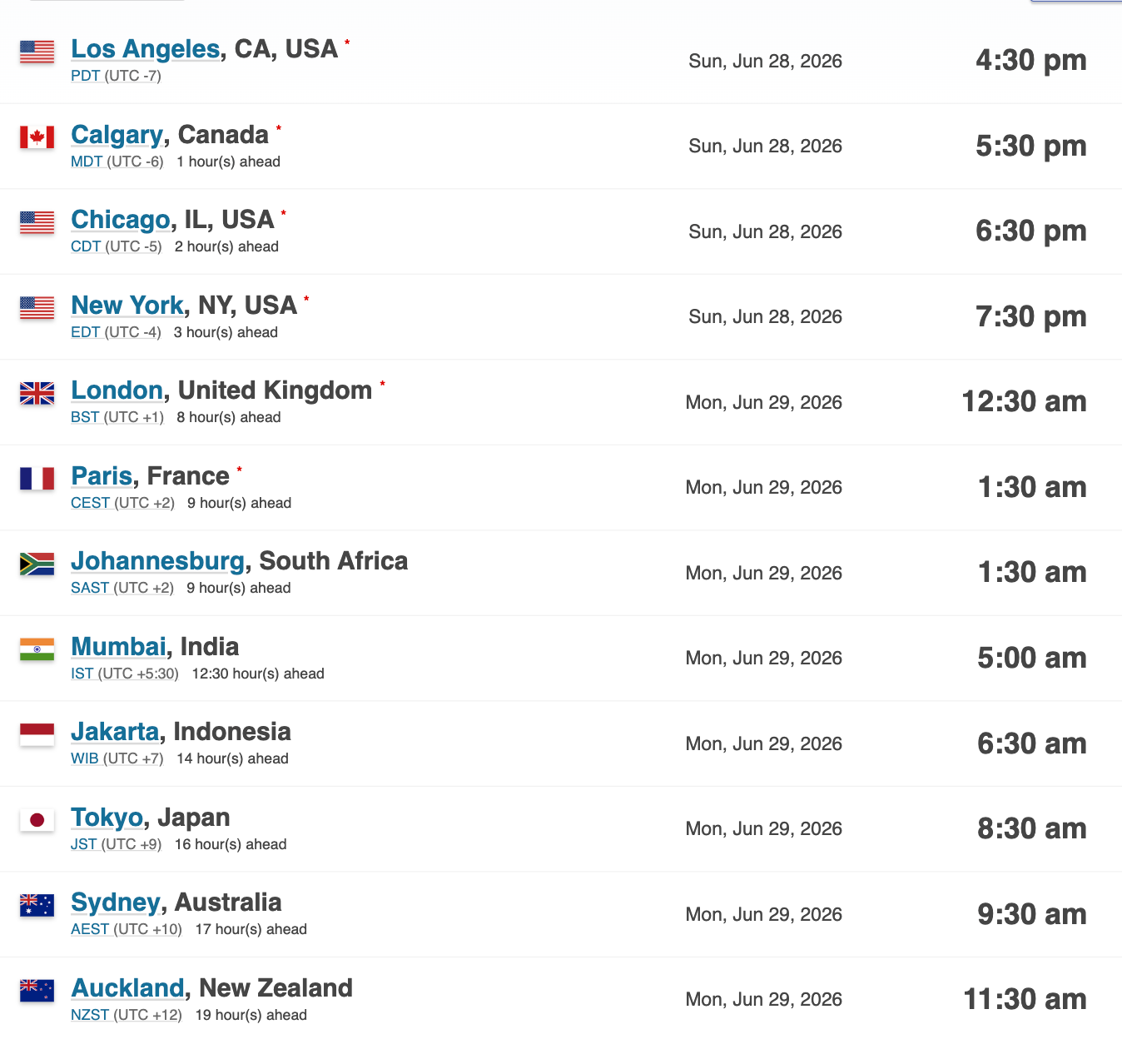Open the Los Angeles city link
This screenshot has width=1122, height=1064.
[x=146, y=49]
